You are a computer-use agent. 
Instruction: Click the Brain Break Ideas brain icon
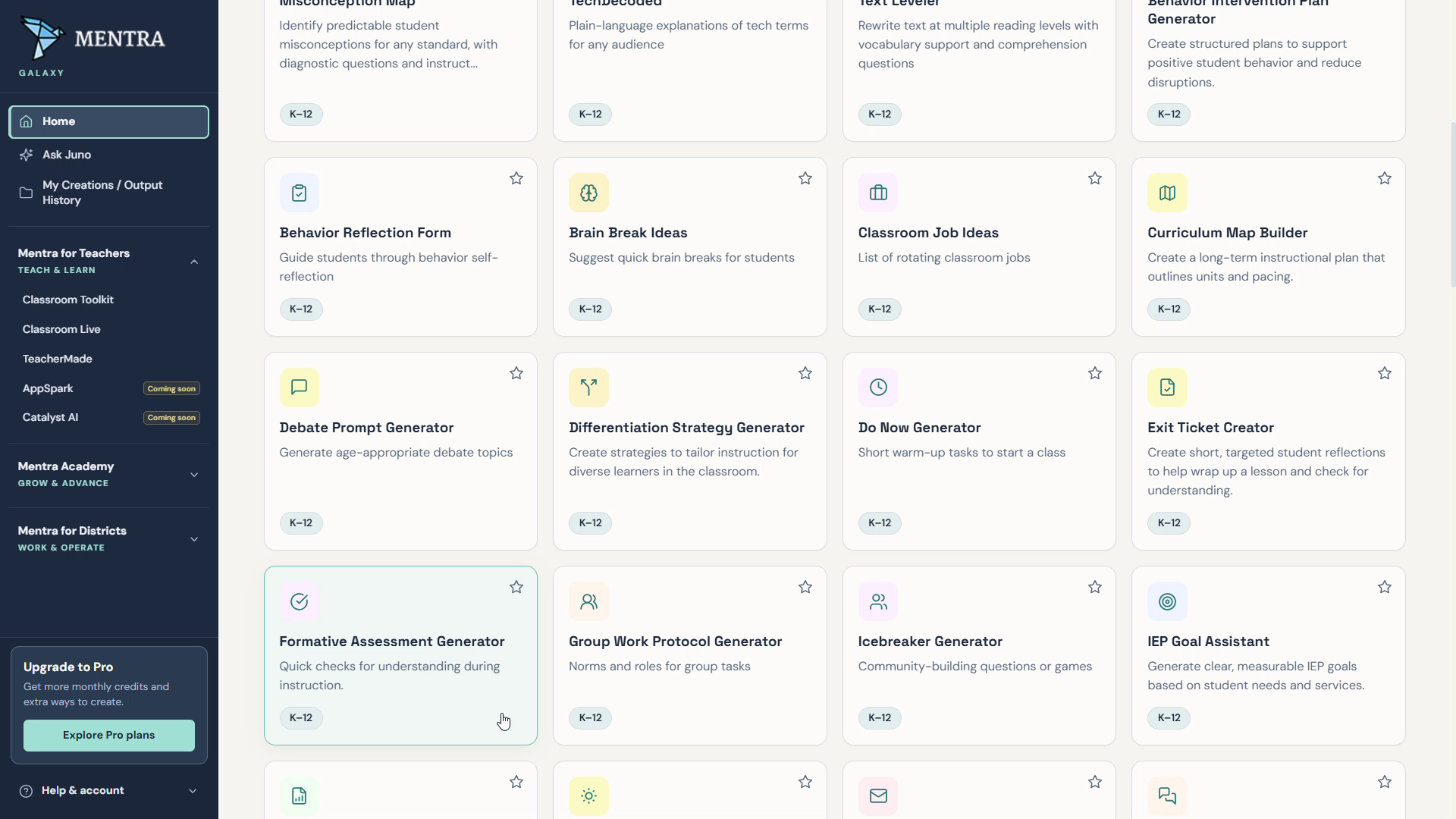coord(589,193)
